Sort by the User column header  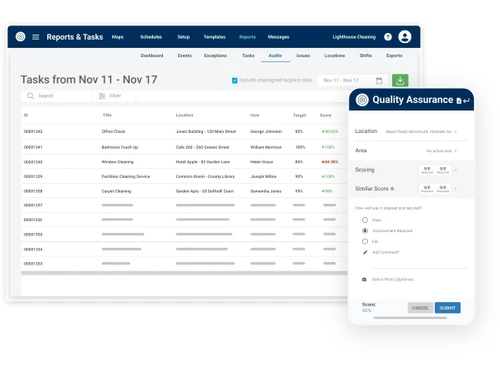[x=255, y=115]
